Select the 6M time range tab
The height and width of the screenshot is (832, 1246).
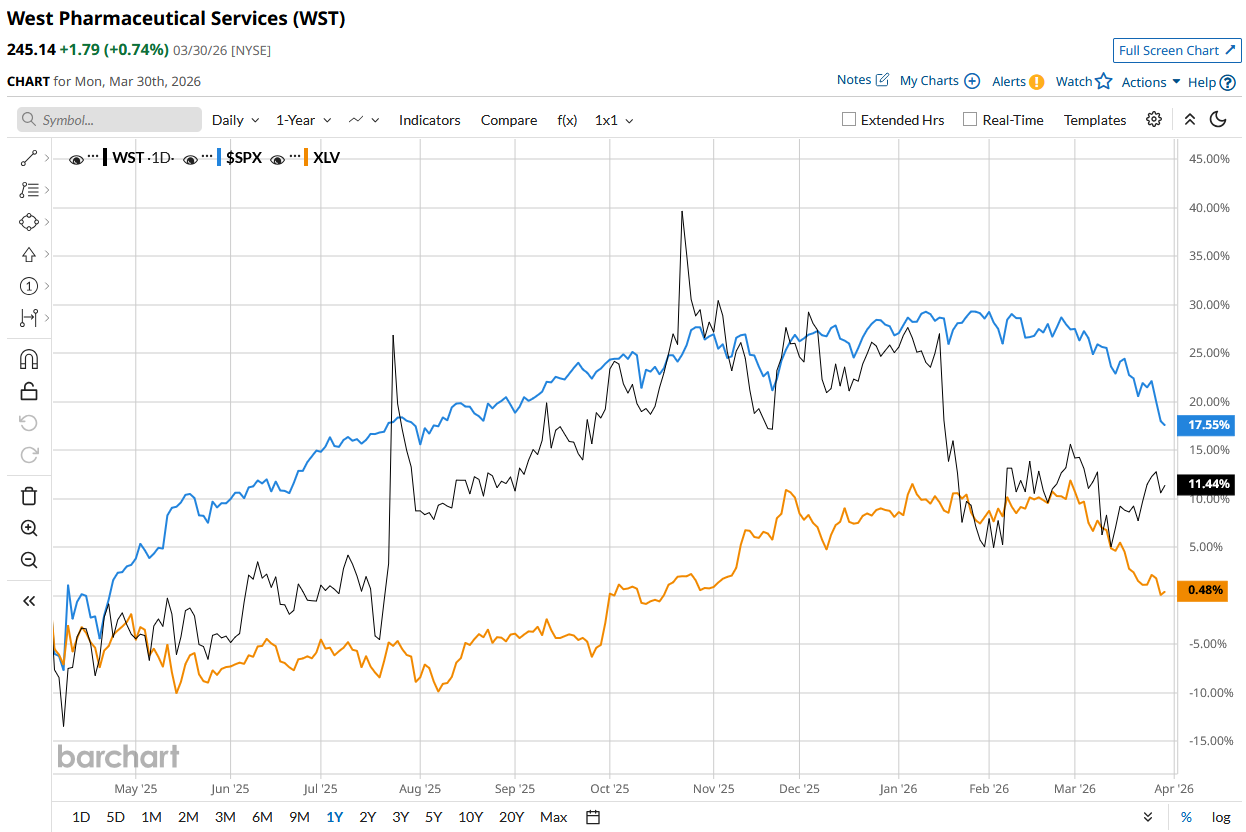pyautogui.click(x=262, y=817)
